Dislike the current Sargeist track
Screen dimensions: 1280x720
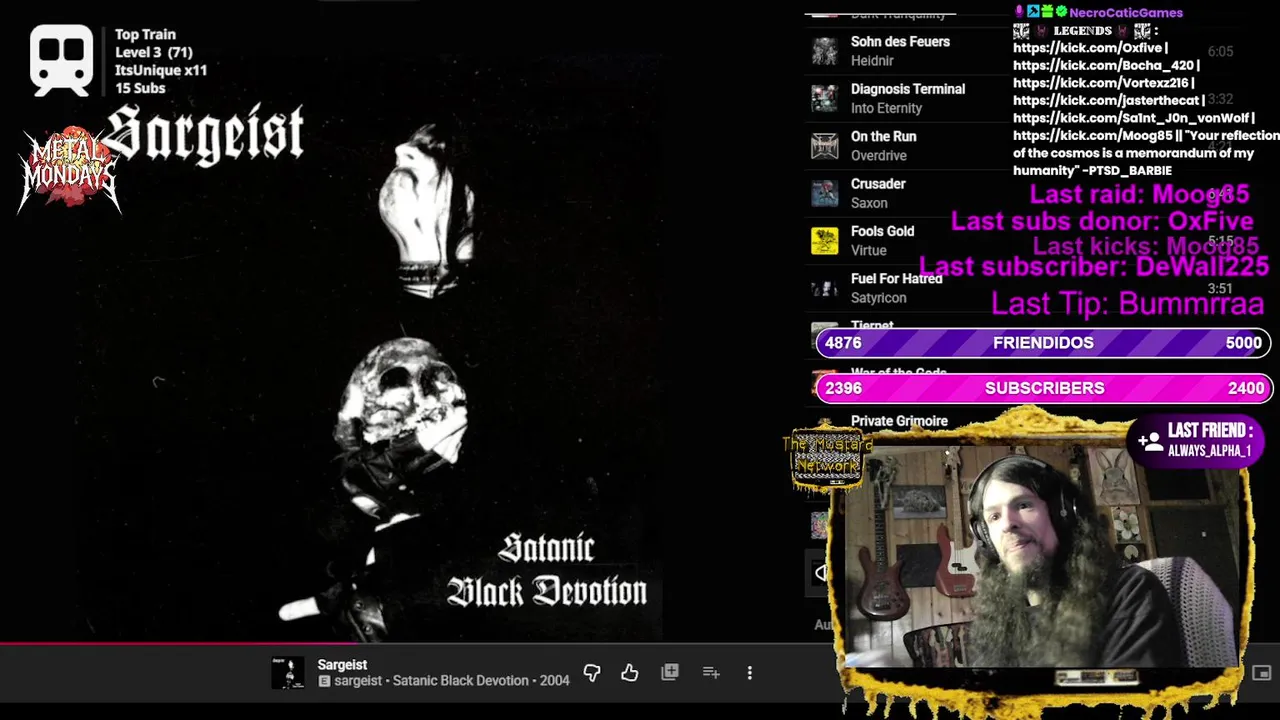pyautogui.click(x=592, y=673)
